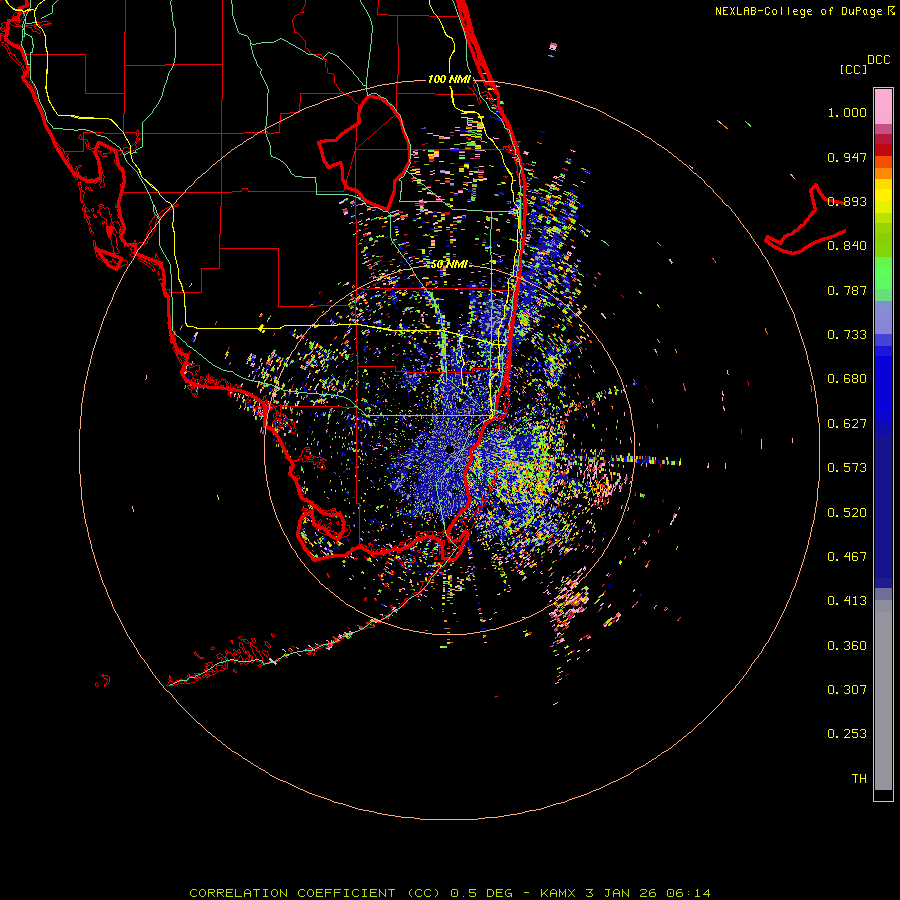This screenshot has width=900, height=900.
Task: Select the 0.467 color scale value
Action: tap(847, 557)
